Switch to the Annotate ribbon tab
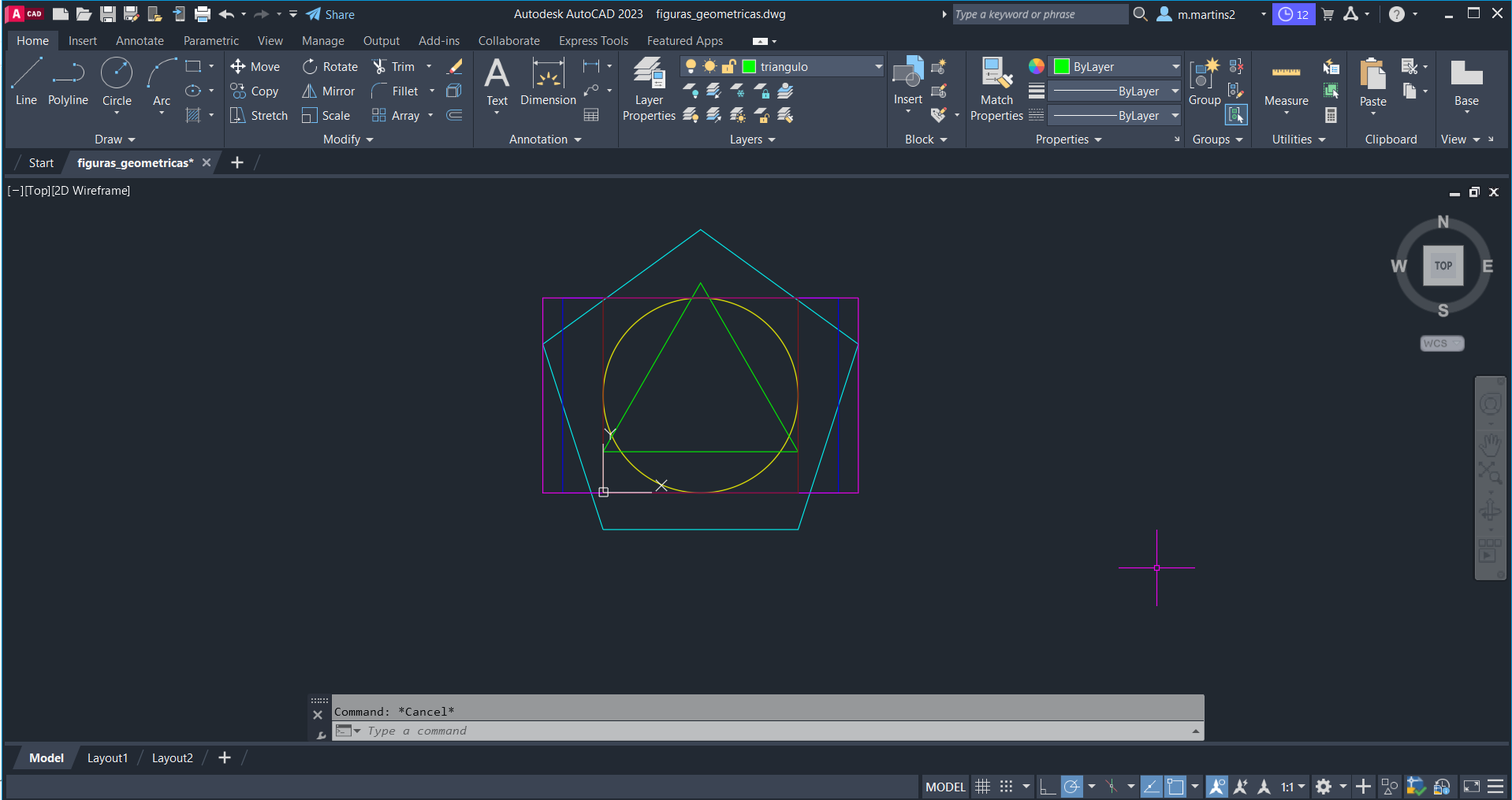The height and width of the screenshot is (800, 1512). pyautogui.click(x=140, y=41)
